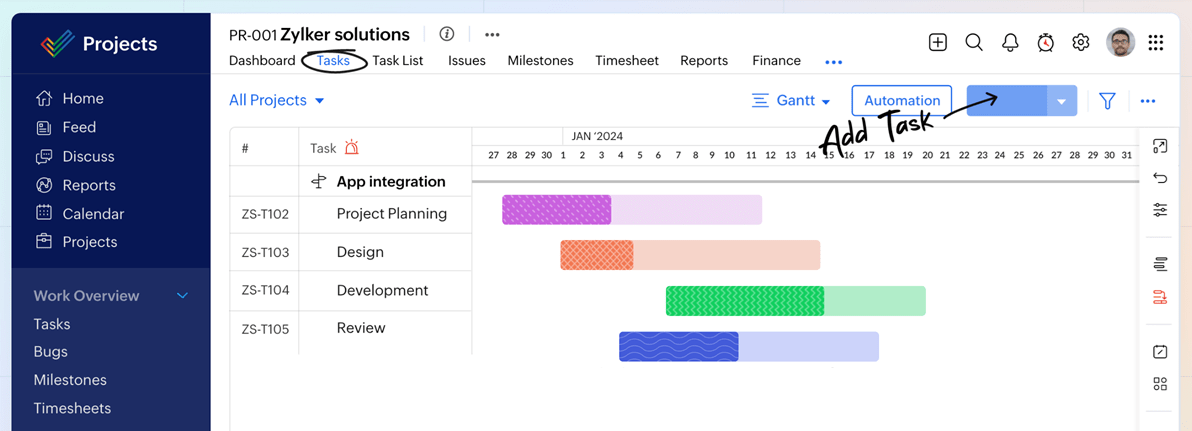This screenshot has width=1192, height=431.
Task: Toggle fullscreen expand icon for Gantt
Action: point(1160,146)
